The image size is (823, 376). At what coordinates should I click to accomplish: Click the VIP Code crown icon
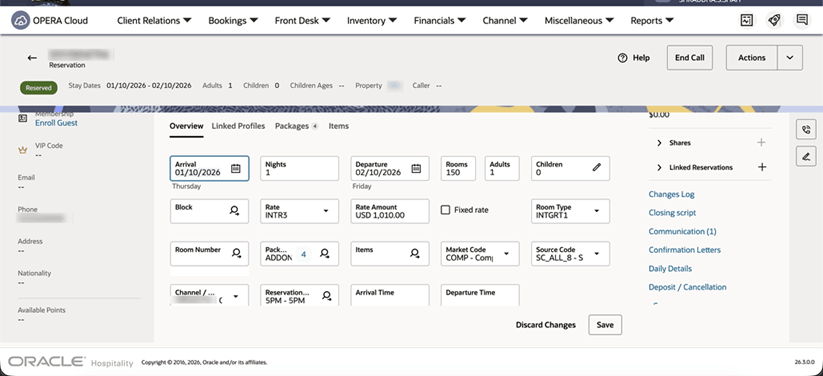(23, 150)
